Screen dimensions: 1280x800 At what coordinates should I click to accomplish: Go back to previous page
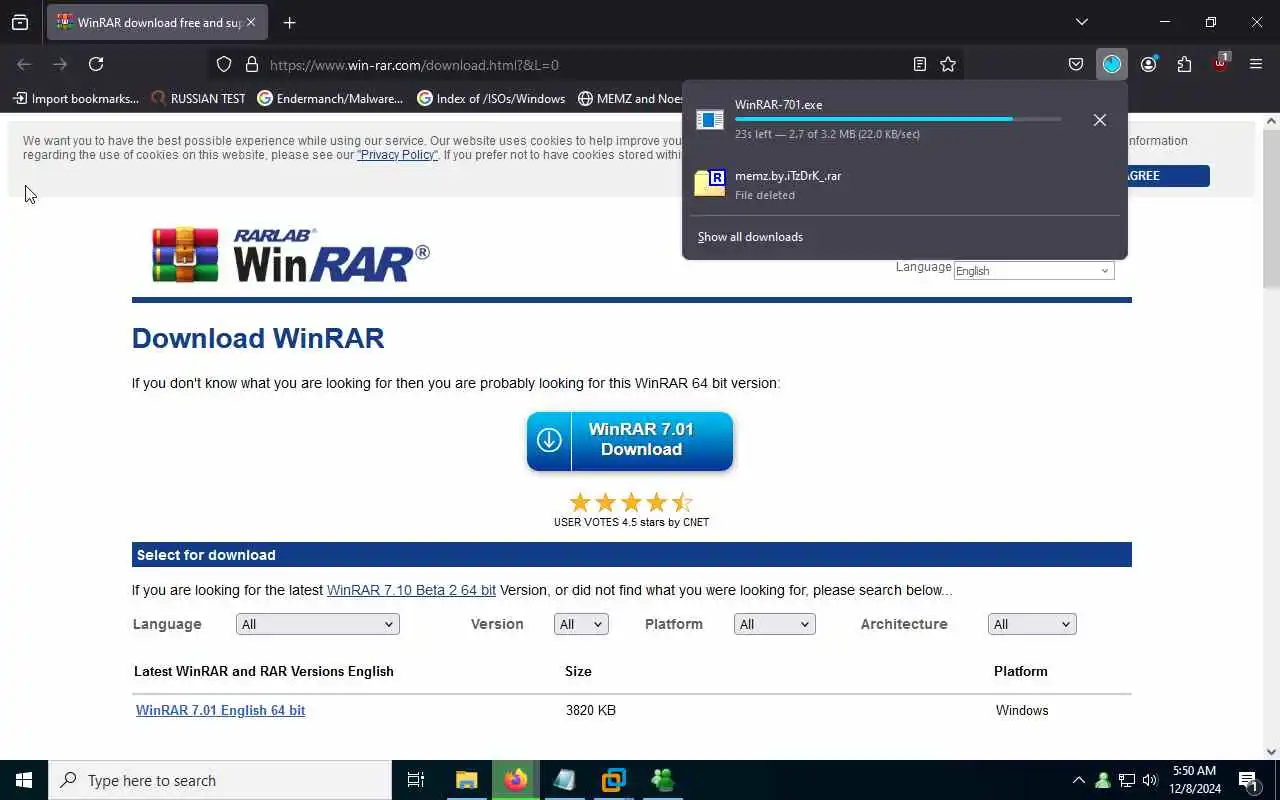[x=24, y=64]
